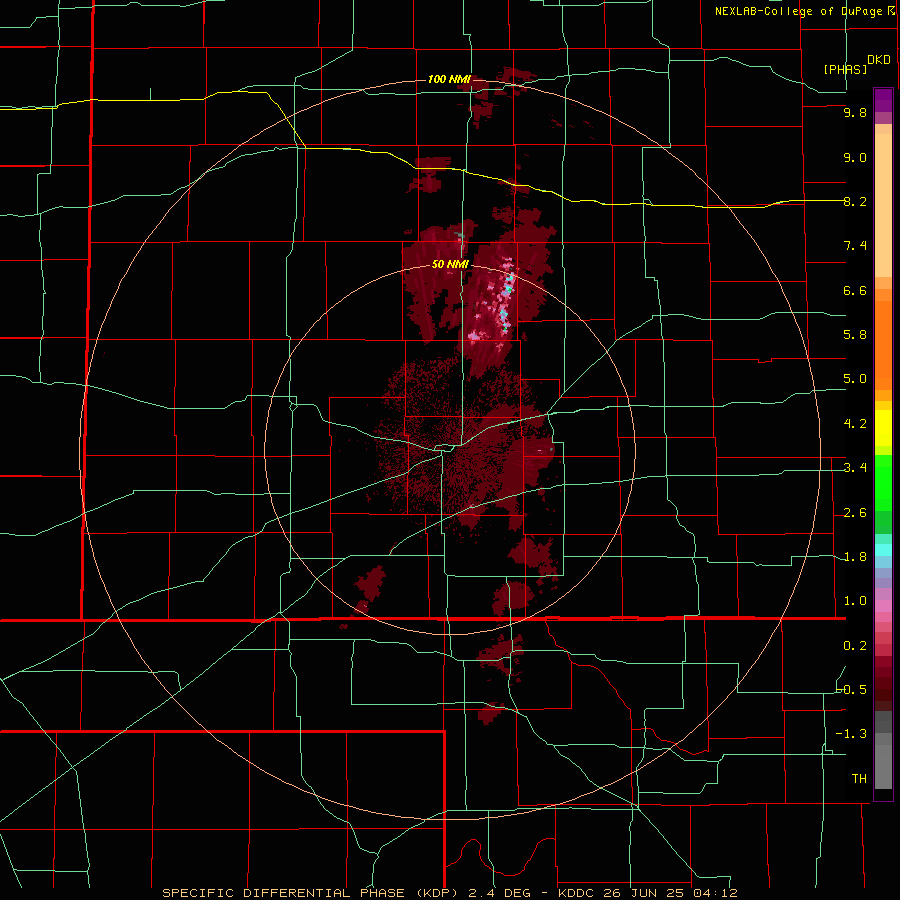Screen dimensions: 900x900
Task: Pick the gray bottom segment of the color bar
Action: click(x=883, y=761)
